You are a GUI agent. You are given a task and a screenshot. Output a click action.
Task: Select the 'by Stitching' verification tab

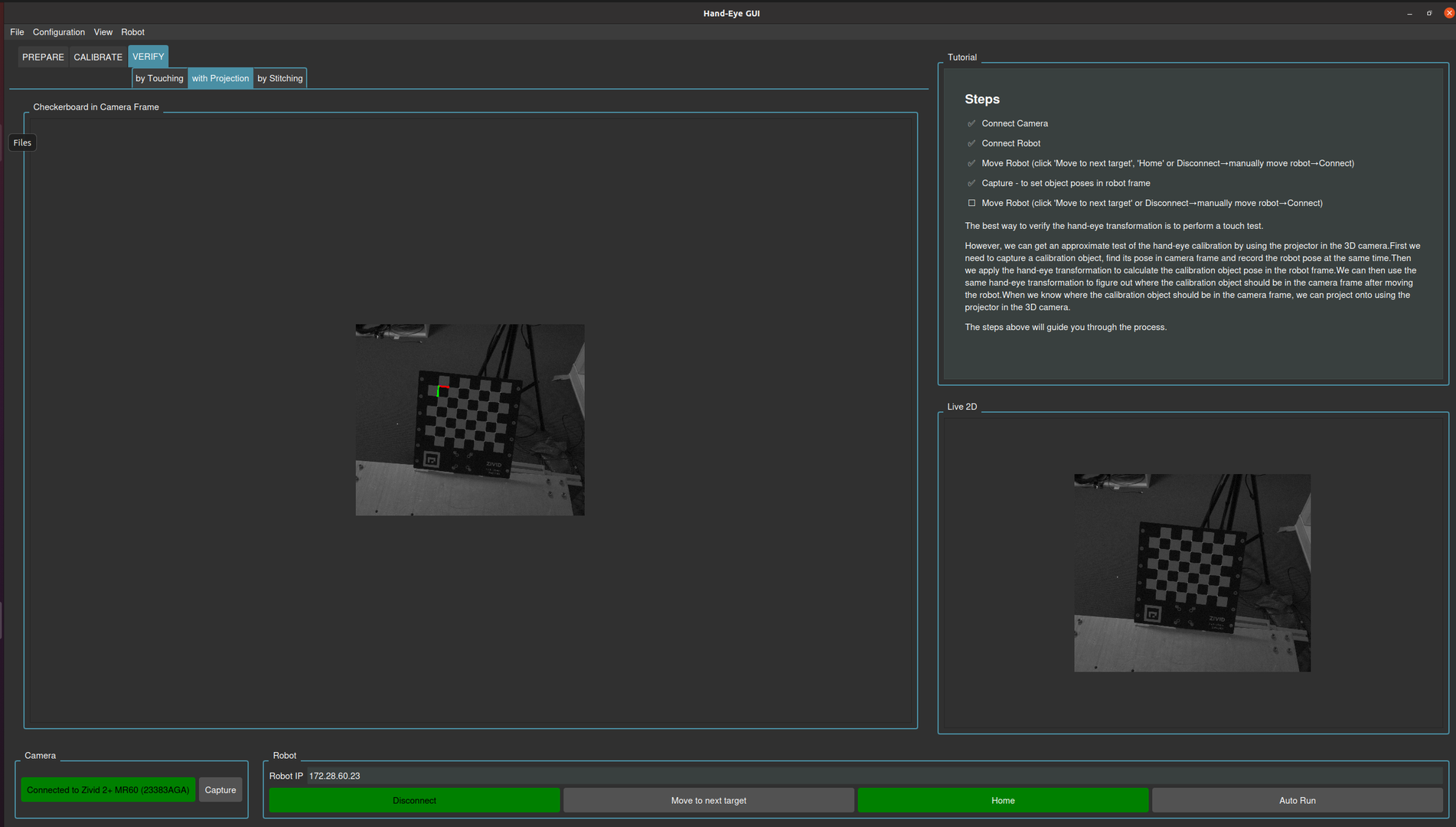(x=279, y=79)
